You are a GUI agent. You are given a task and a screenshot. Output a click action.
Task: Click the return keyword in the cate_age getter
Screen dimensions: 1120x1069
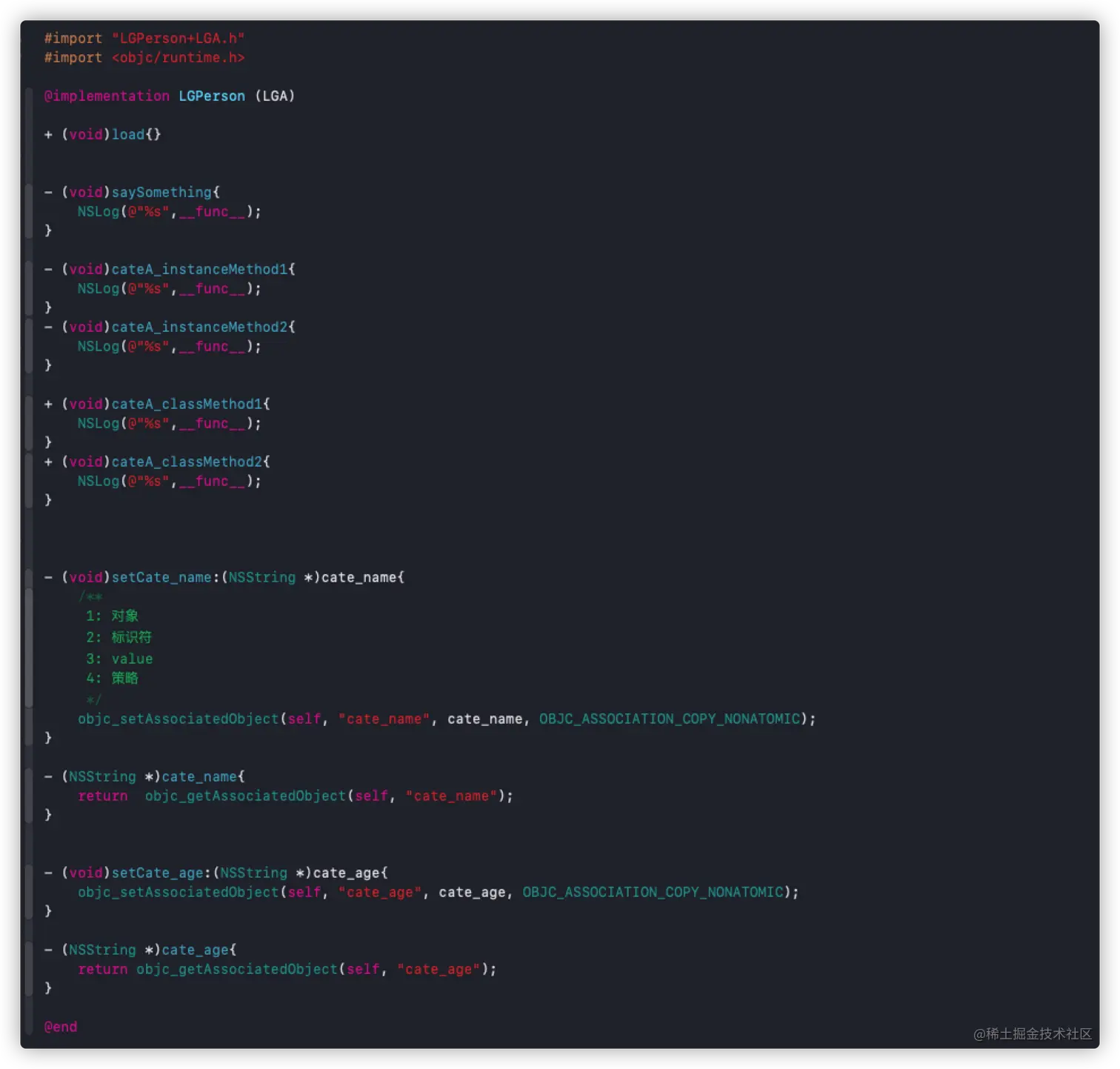click(x=103, y=970)
